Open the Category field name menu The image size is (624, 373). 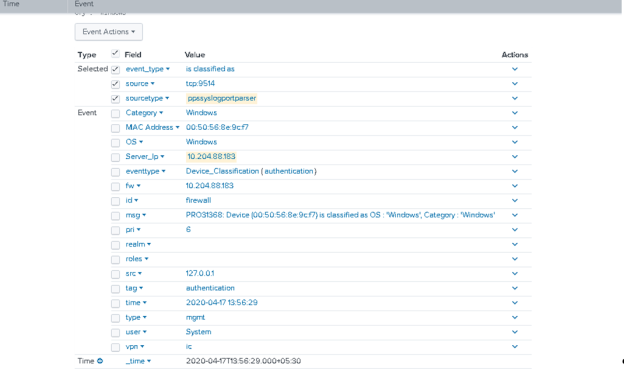[144, 113]
